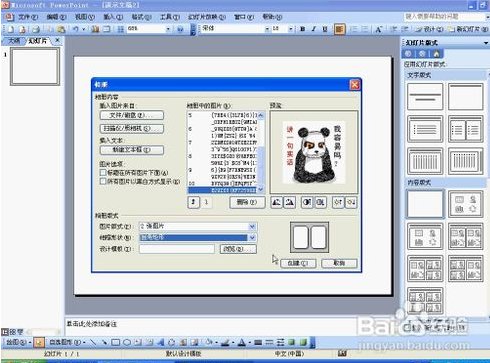Viewport: 490px width, 363px height.
Task: Open the zoom percentage dropdown
Action: click(x=168, y=29)
